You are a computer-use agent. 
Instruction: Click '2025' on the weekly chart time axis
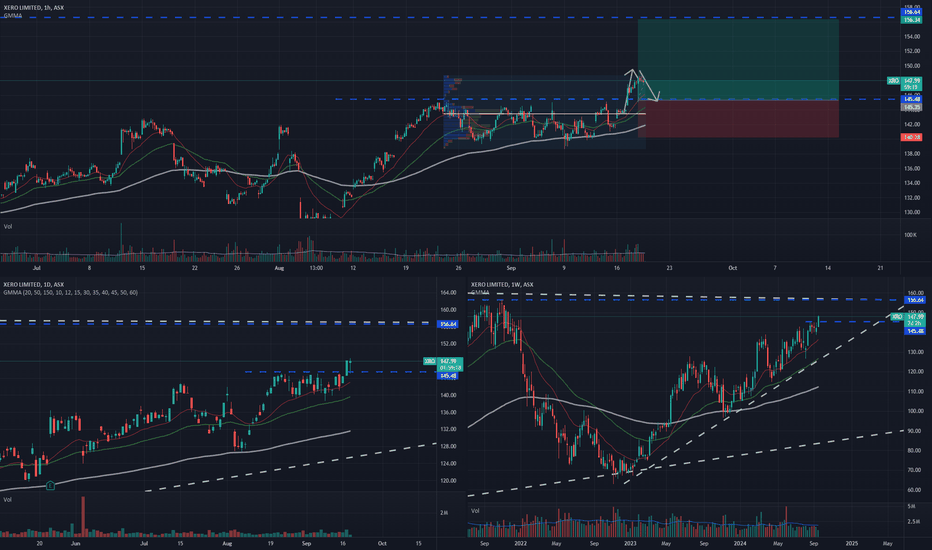(x=852, y=543)
